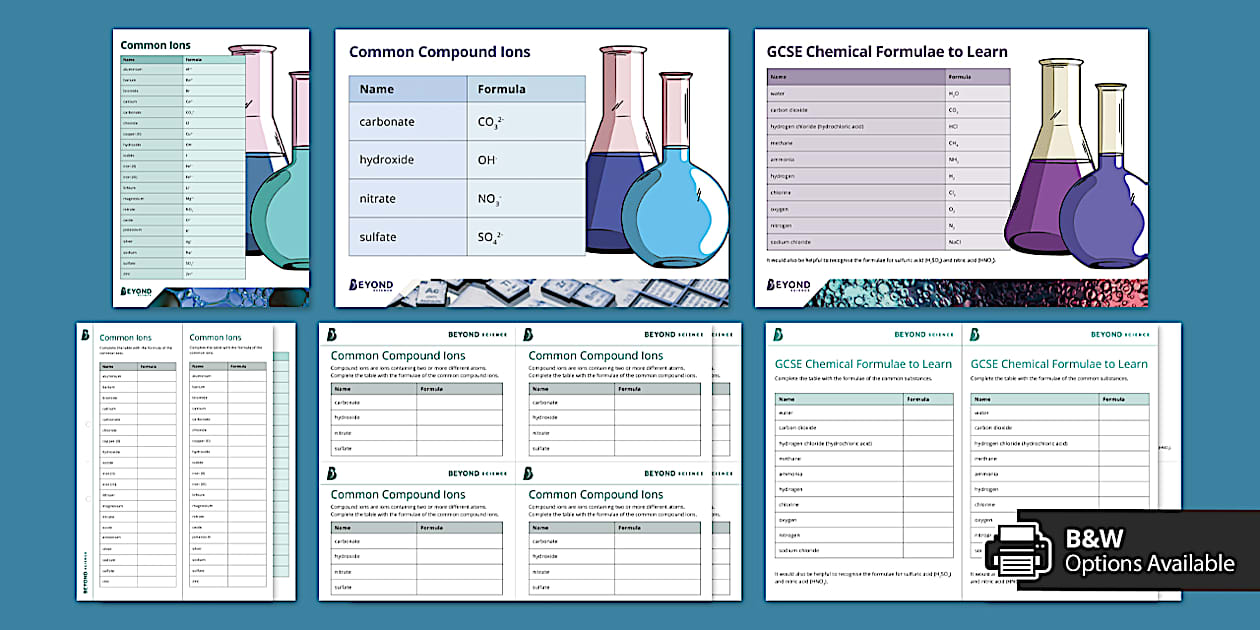Screen dimensions: 1260x630
Task: Select the sulfate row in the compound ions table
Action: pyautogui.click(x=465, y=237)
